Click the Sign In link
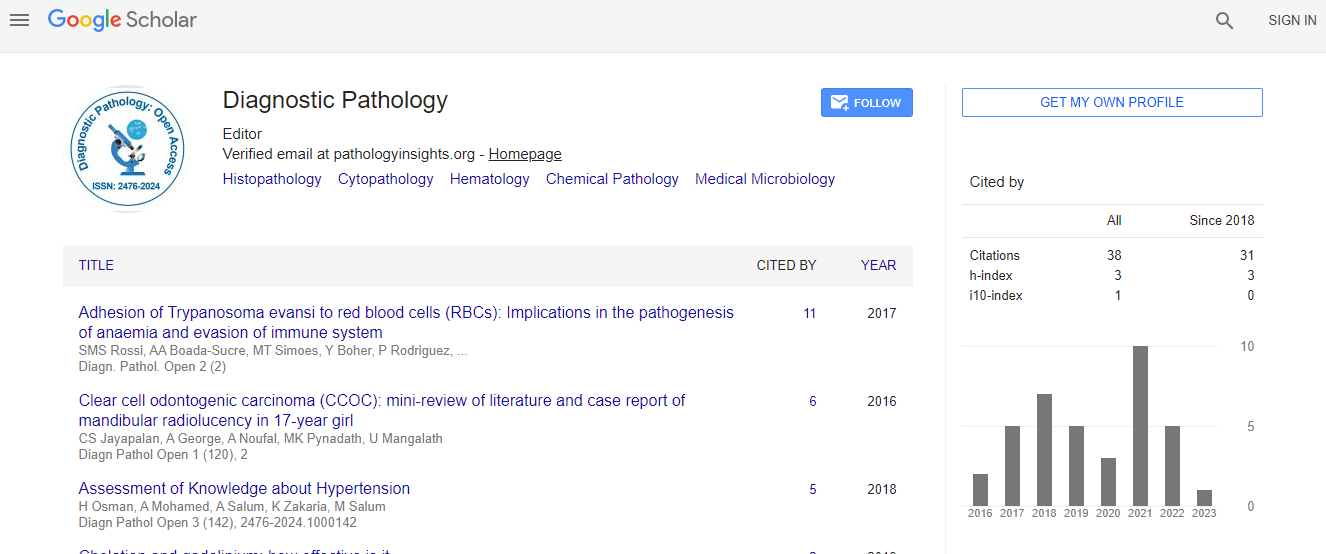Screen dimensions: 1326x554 point(1291,20)
